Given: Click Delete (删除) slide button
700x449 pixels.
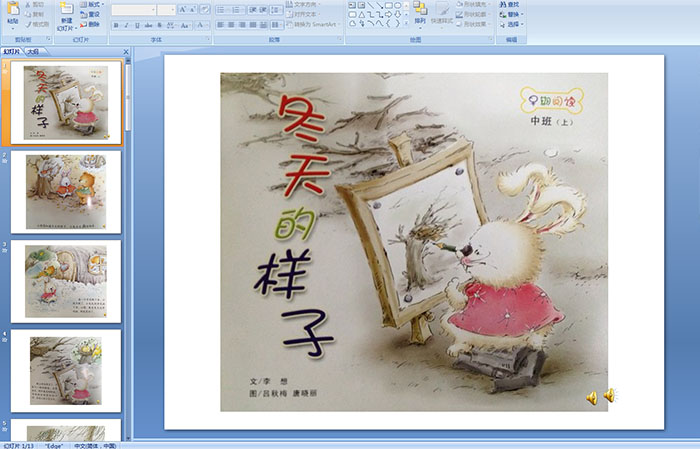Looking at the screenshot, I should [90, 24].
